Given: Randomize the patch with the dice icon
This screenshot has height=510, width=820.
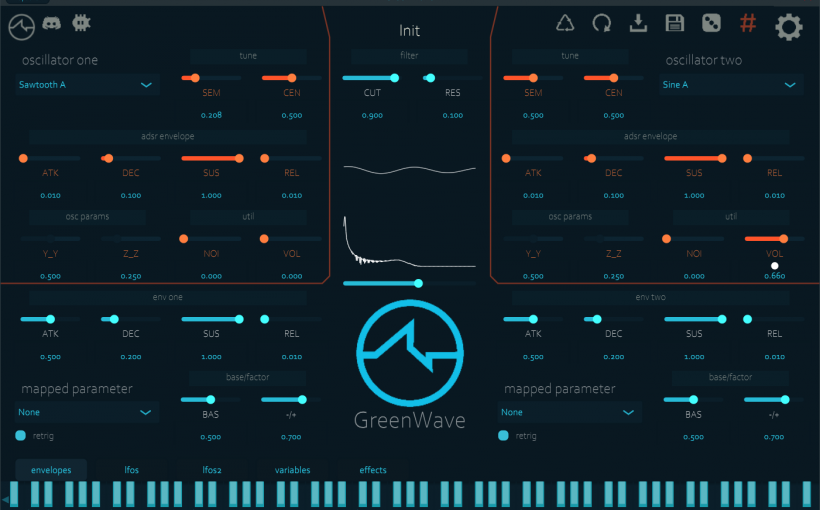Looking at the screenshot, I should [x=711, y=24].
